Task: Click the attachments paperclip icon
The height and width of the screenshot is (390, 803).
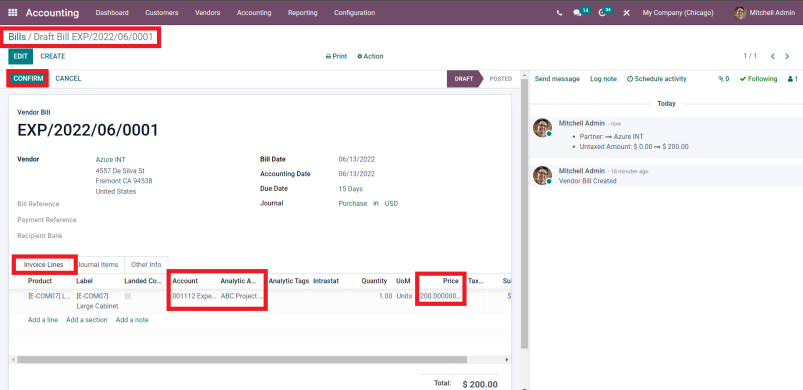Action: tap(724, 79)
